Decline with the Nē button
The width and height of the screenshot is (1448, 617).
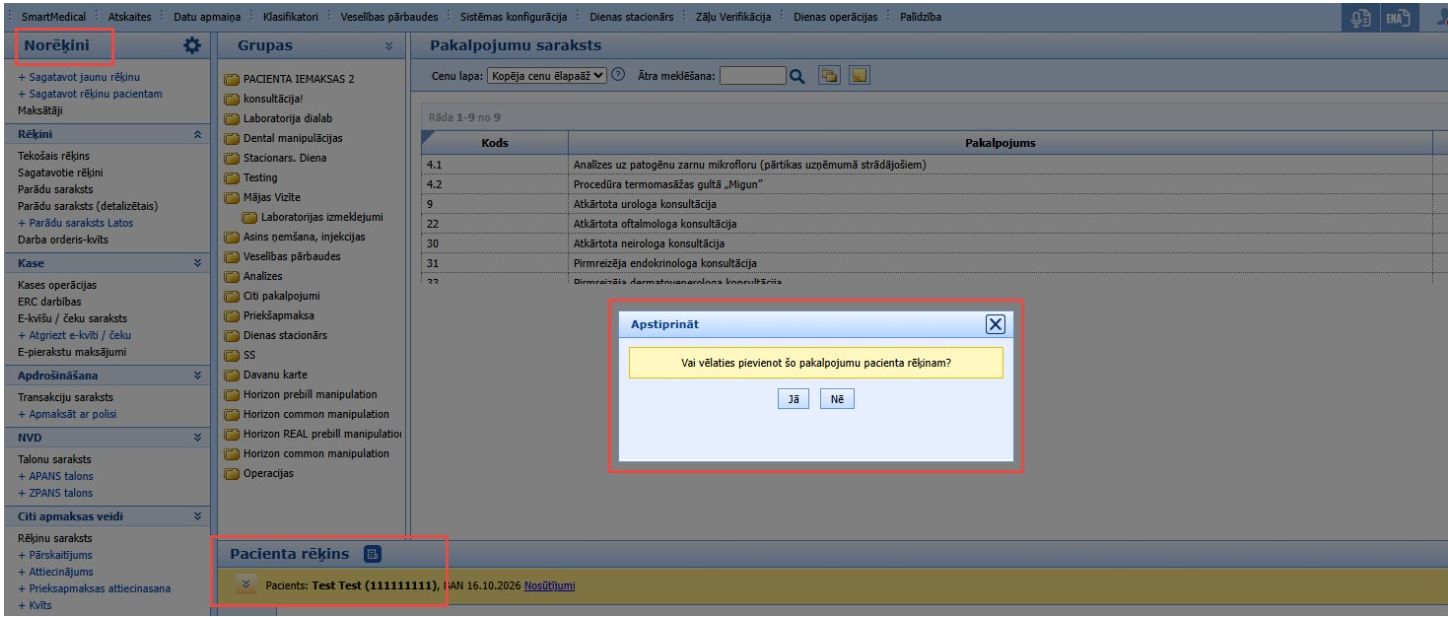tap(838, 399)
